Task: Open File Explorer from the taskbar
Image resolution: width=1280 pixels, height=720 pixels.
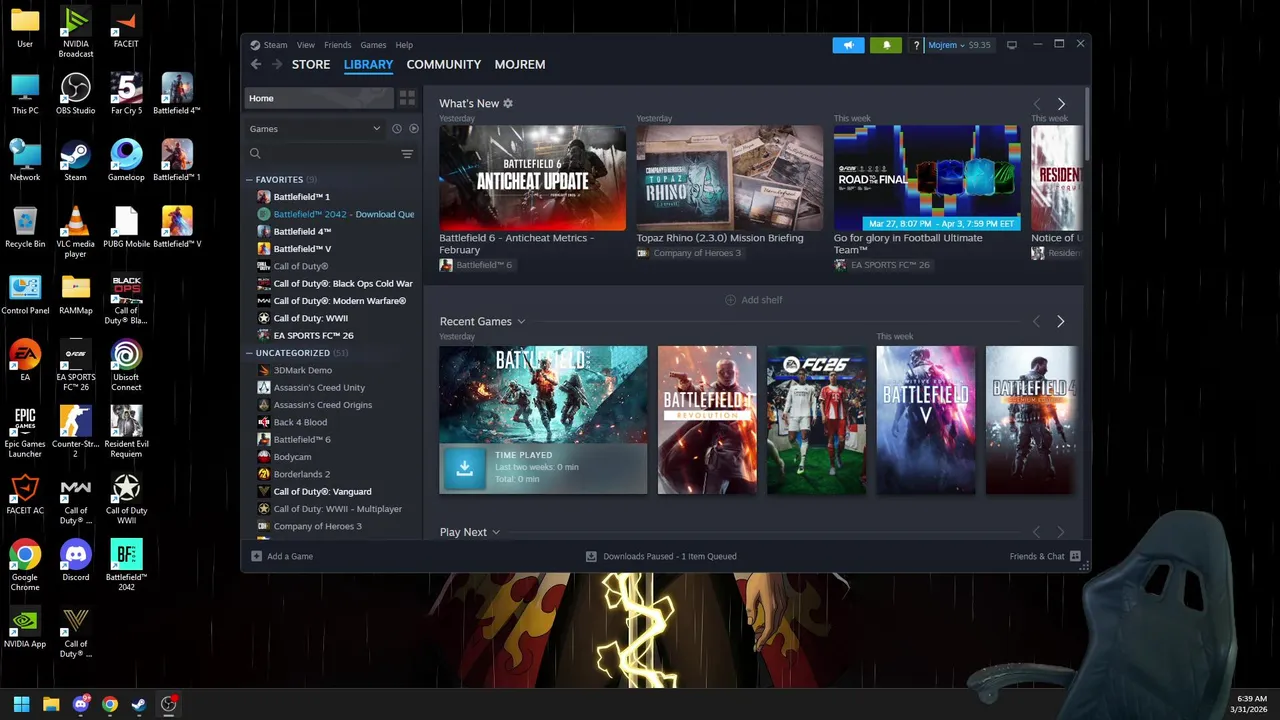Action: point(51,704)
